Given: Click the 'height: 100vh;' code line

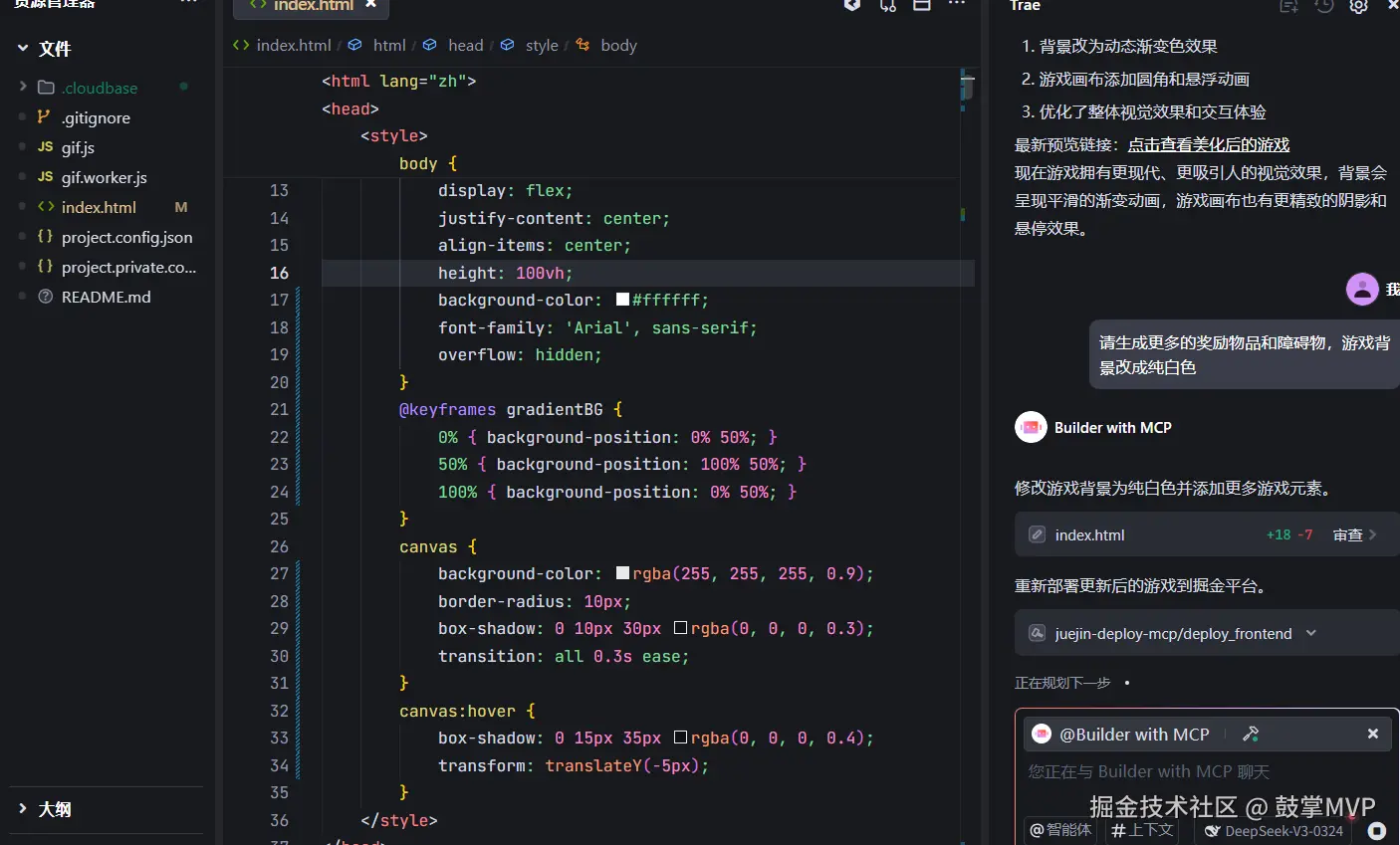Looking at the screenshot, I should point(505,273).
